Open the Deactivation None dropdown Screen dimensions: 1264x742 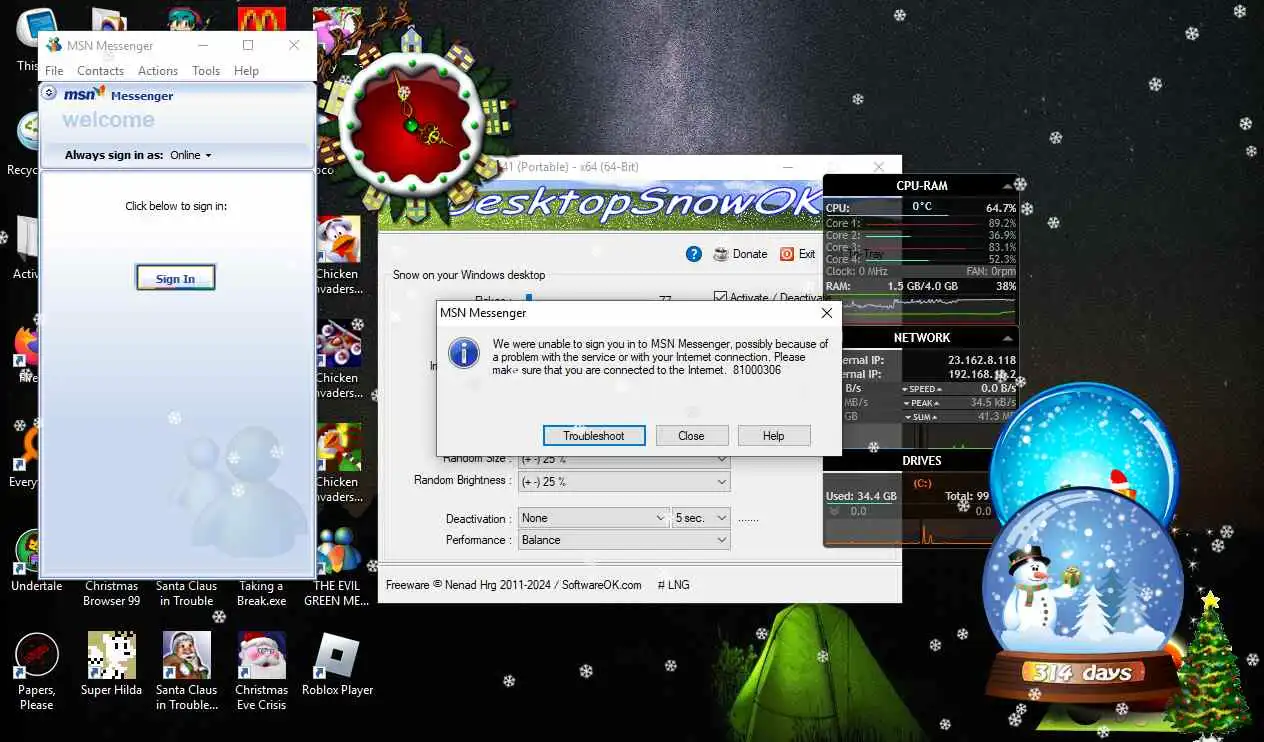tap(593, 518)
